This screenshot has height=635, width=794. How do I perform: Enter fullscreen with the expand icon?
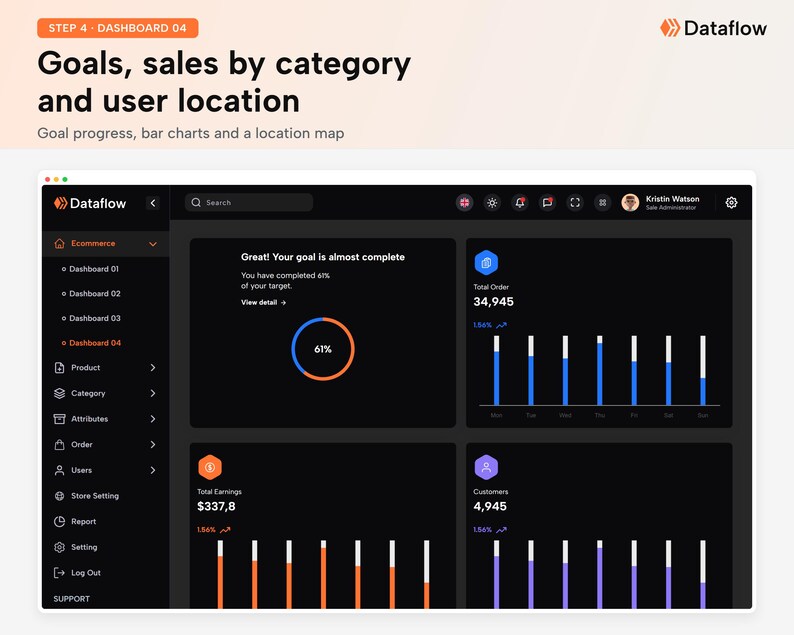coord(575,203)
